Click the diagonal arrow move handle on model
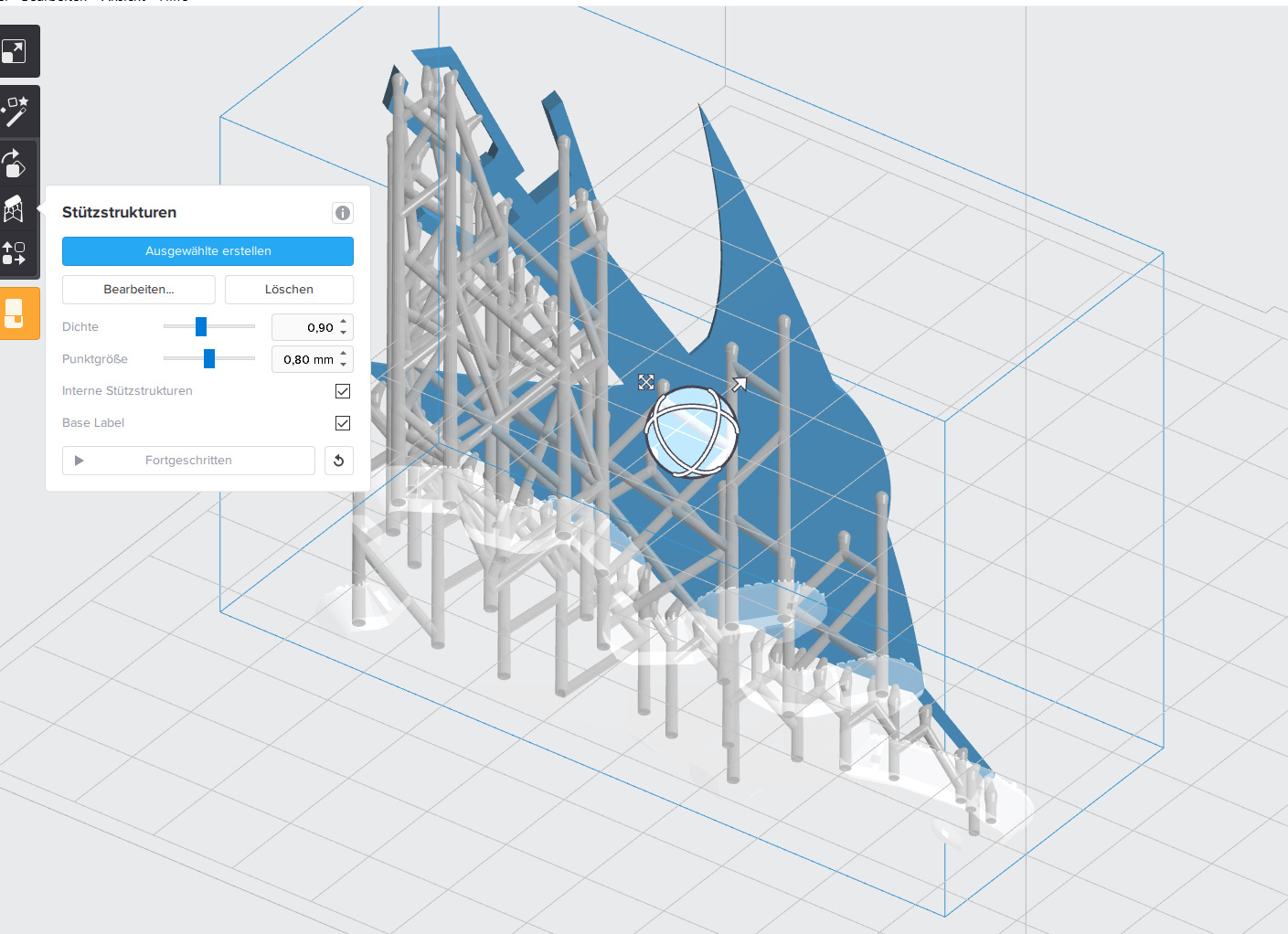Viewport: 1288px width, 934px height. 740,384
